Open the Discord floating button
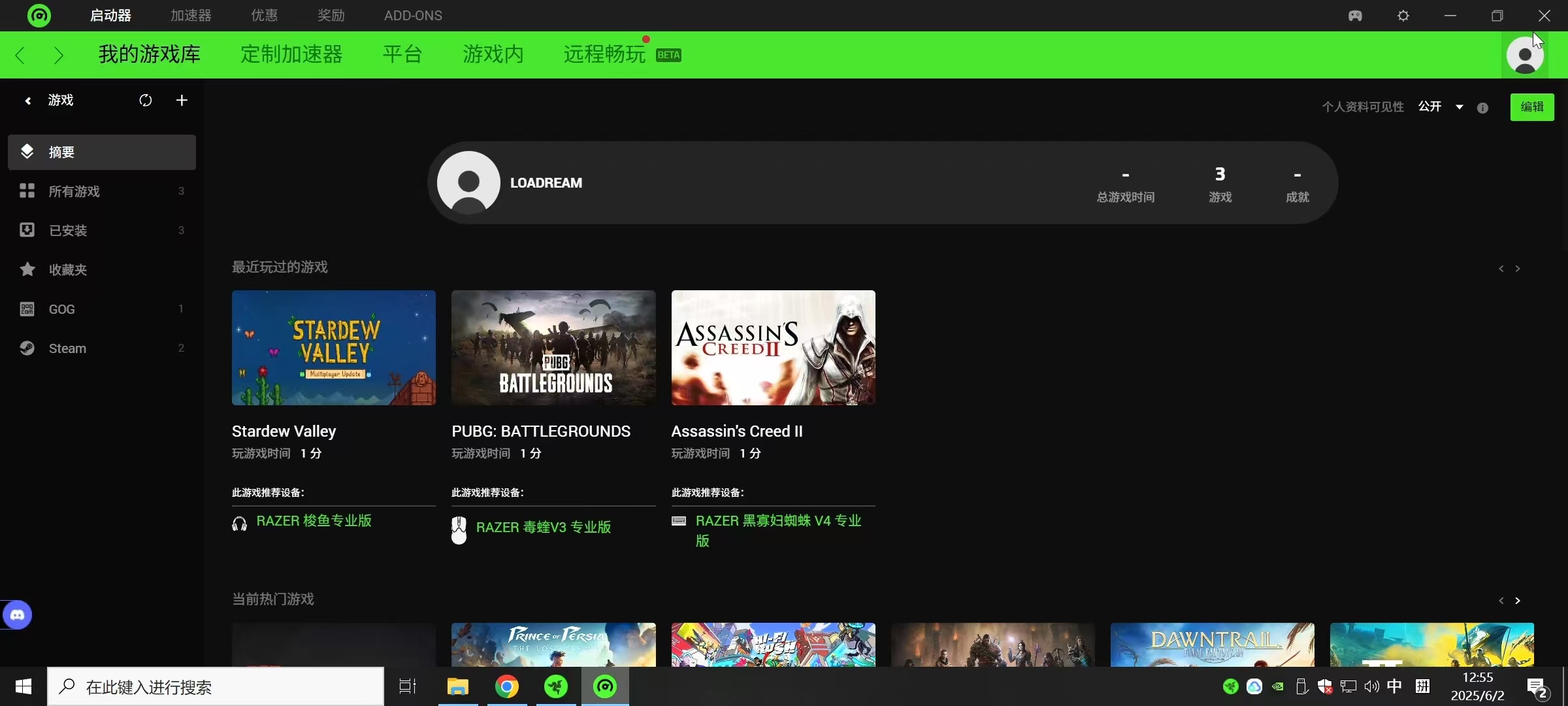Image resolution: width=1568 pixels, height=706 pixels. (x=18, y=614)
